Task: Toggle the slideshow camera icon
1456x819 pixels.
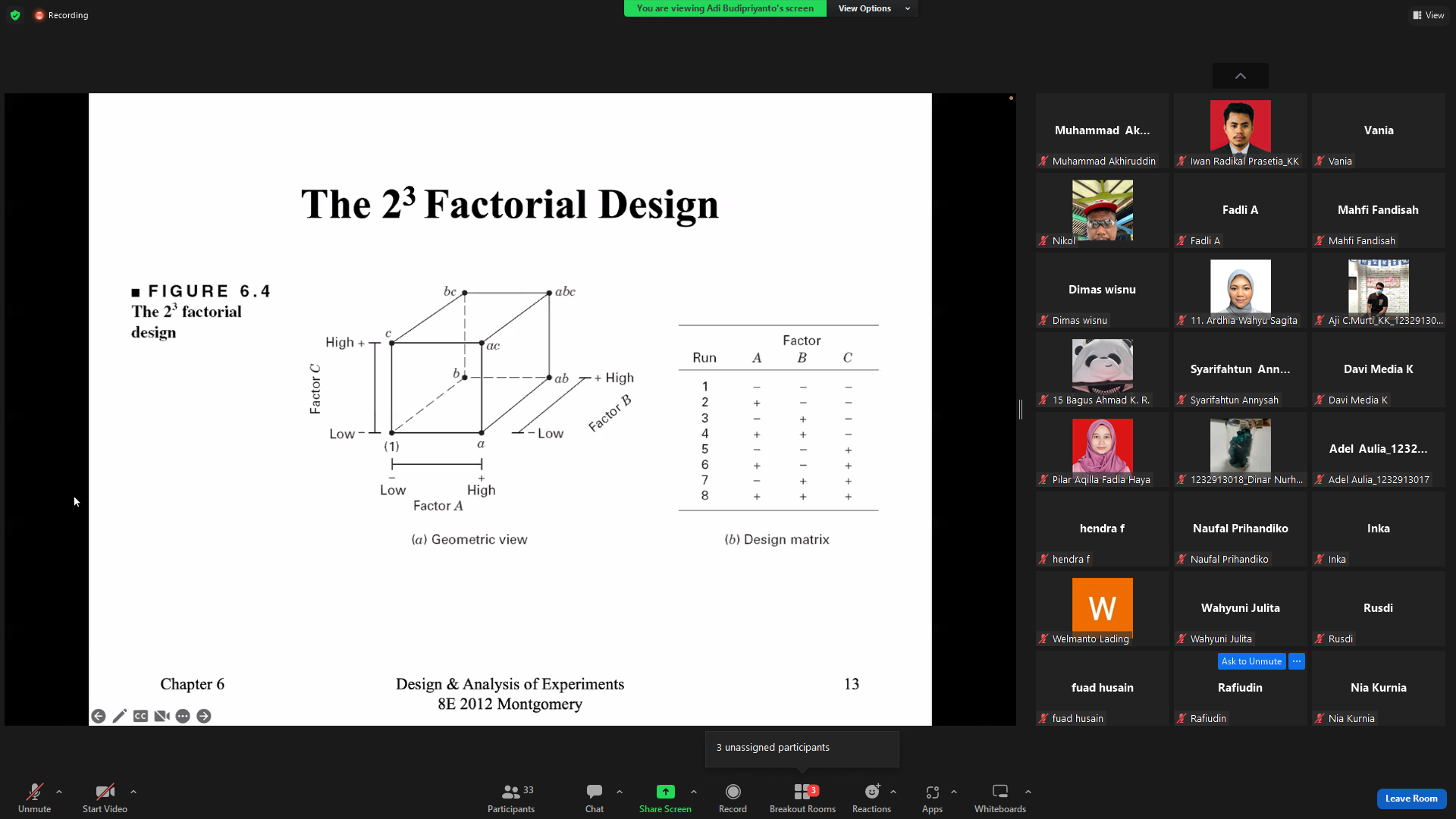Action: [x=162, y=716]
